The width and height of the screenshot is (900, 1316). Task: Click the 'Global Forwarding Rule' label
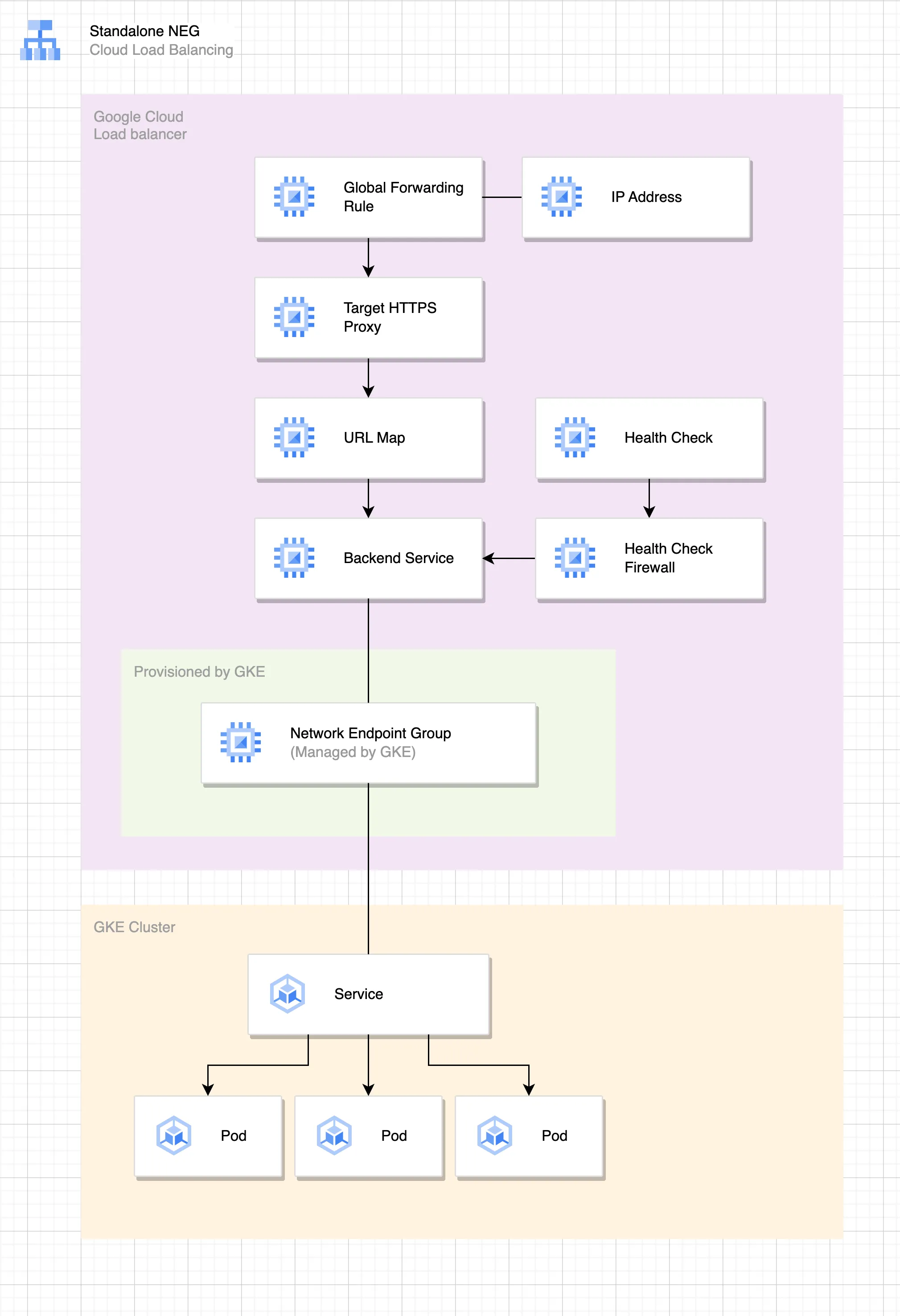403,197
